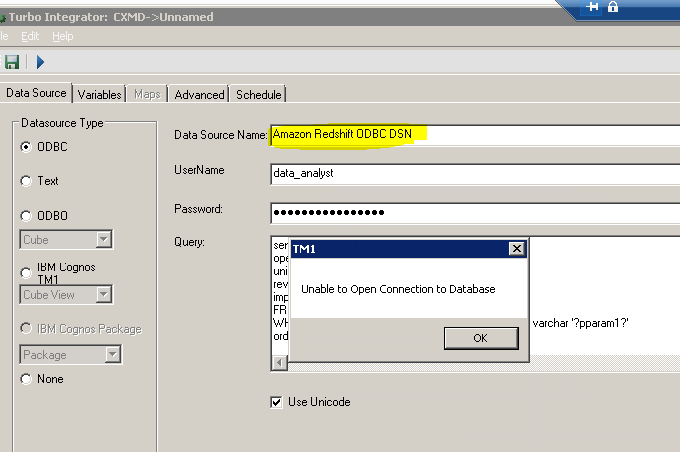Click the pin icon in the blue connection bar
The height and width of the screenshot is (452, 680).
pyautogui.click(x=592, y=7)
